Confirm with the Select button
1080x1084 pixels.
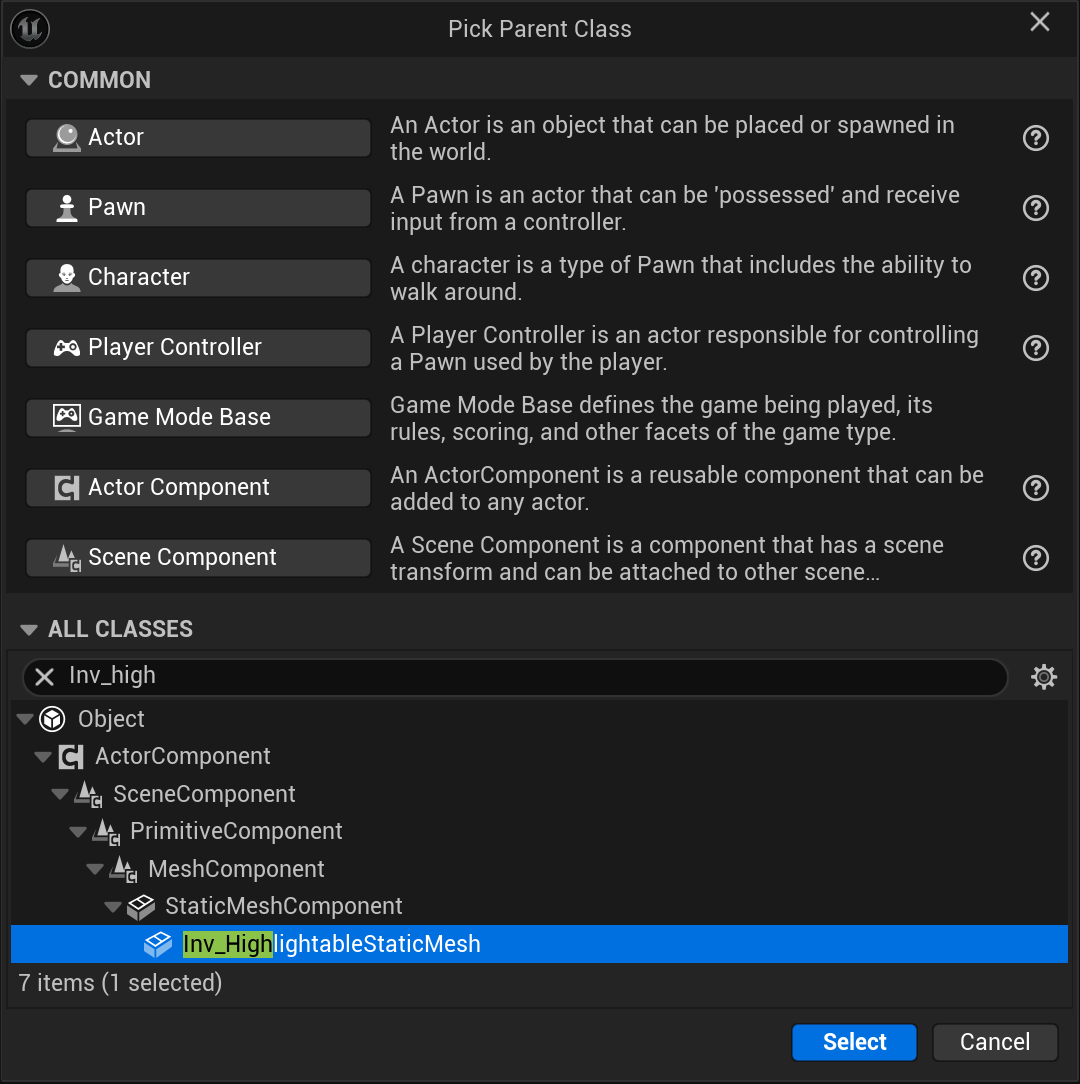click(854, 1042)
